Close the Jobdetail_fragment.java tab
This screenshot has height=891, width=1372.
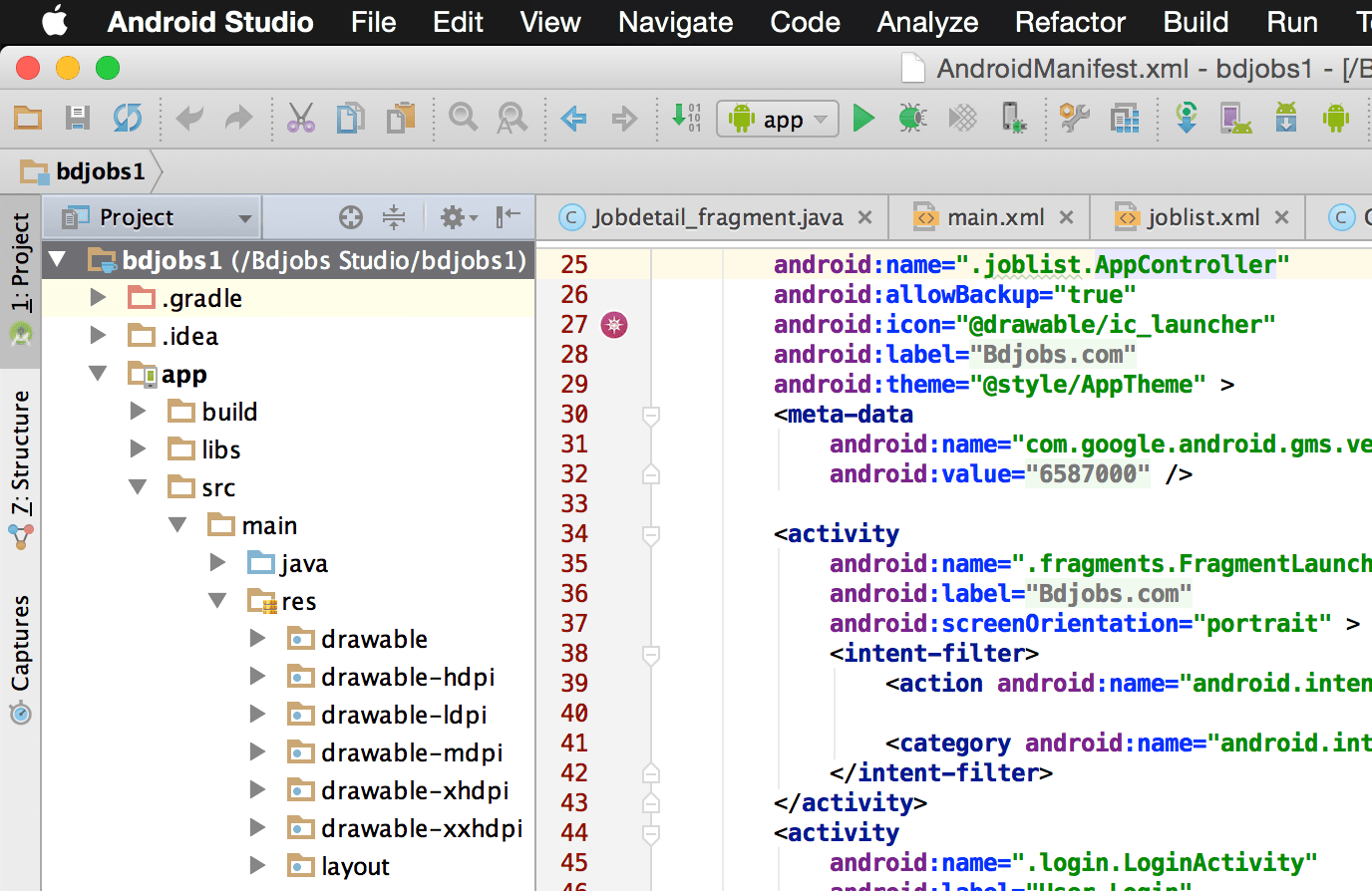[865, 217]
